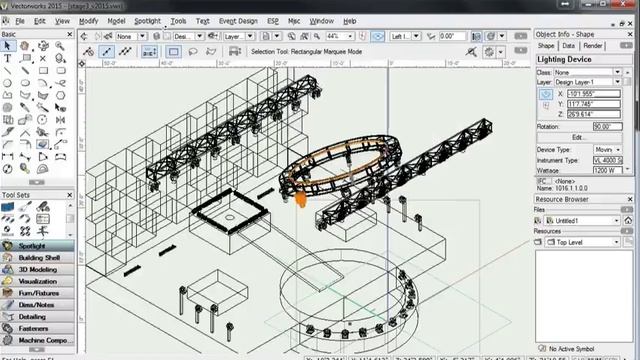Select the Rounded Rectangle tool
This screenshot has height=360, width=640.
coord(60,71)
